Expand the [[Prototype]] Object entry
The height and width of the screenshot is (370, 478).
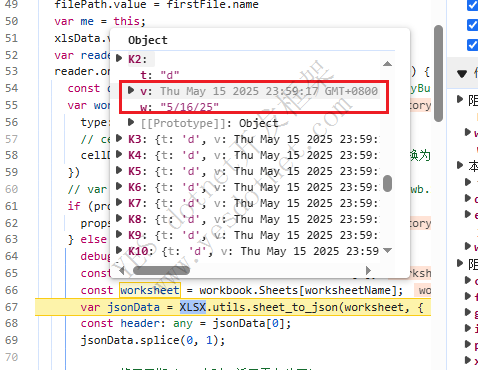pyautogui.click(x=131, y=122)
